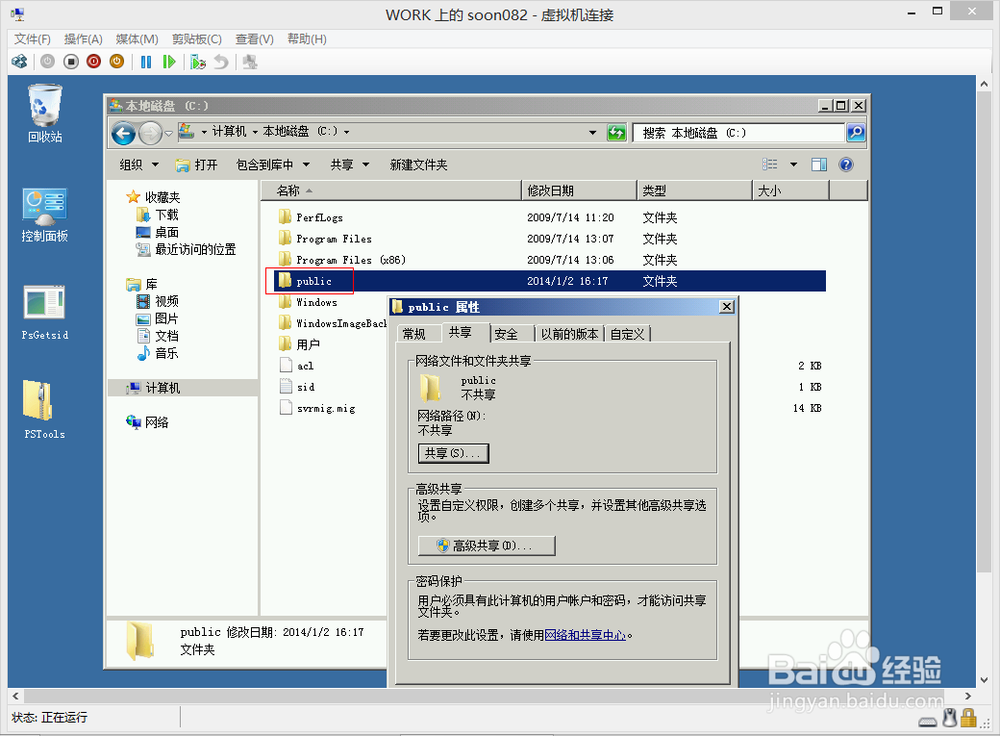Click the enhanced session icon in toolbar
Screen dimensions: 1000x736
point(250,62)
